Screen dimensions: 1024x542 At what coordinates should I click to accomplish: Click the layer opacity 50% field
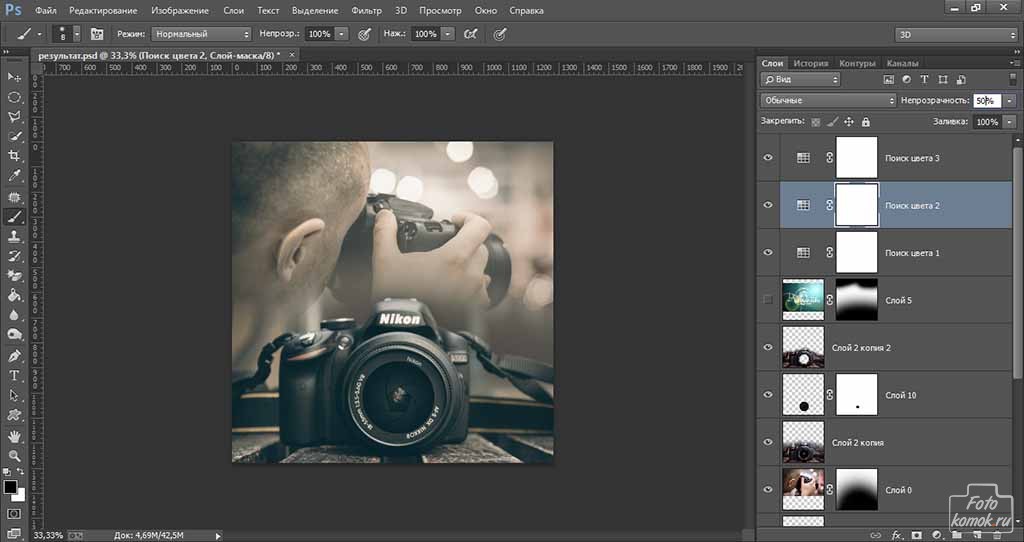point(987,101)
